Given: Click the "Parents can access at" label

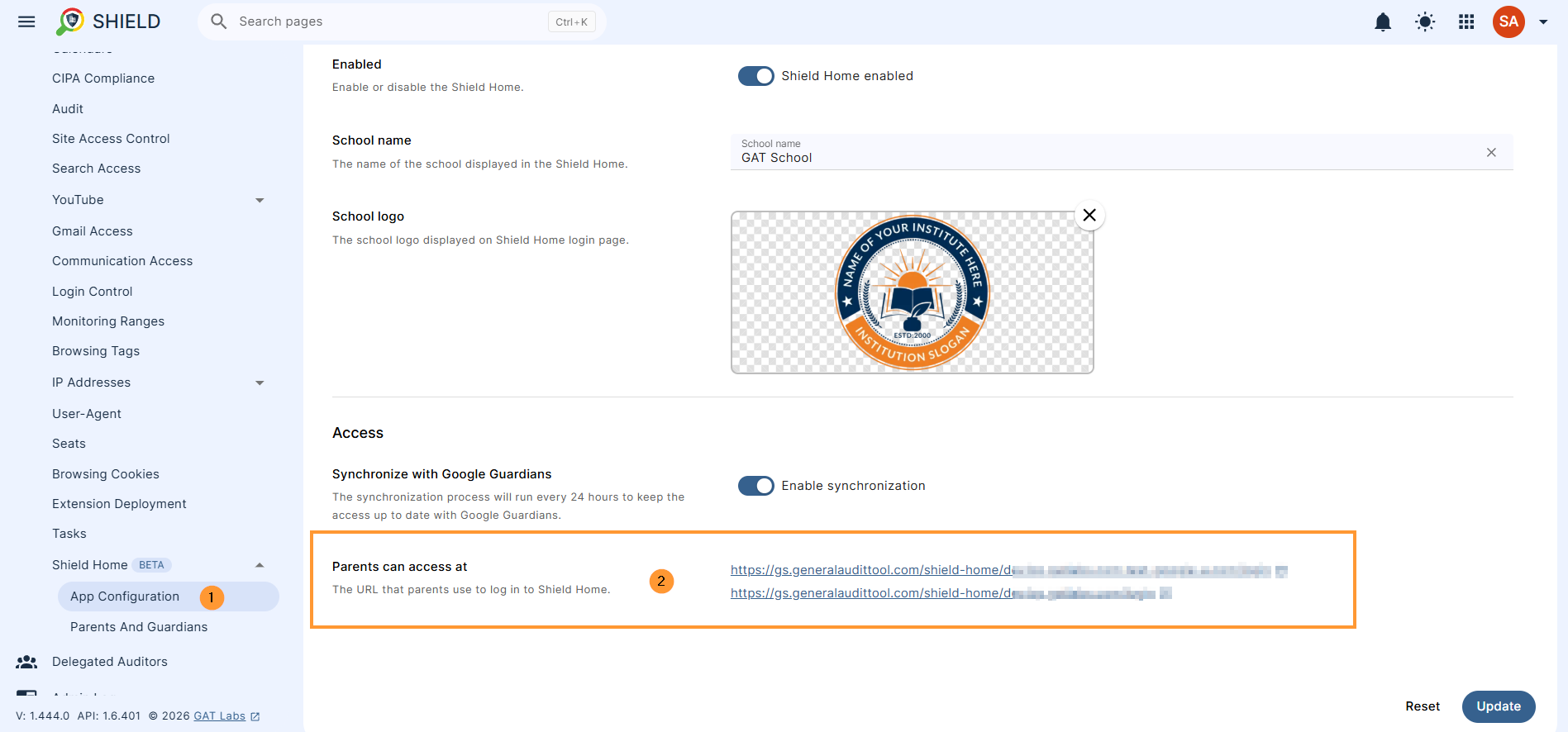Looking at the screenshot, I should [x=400, y=567].
